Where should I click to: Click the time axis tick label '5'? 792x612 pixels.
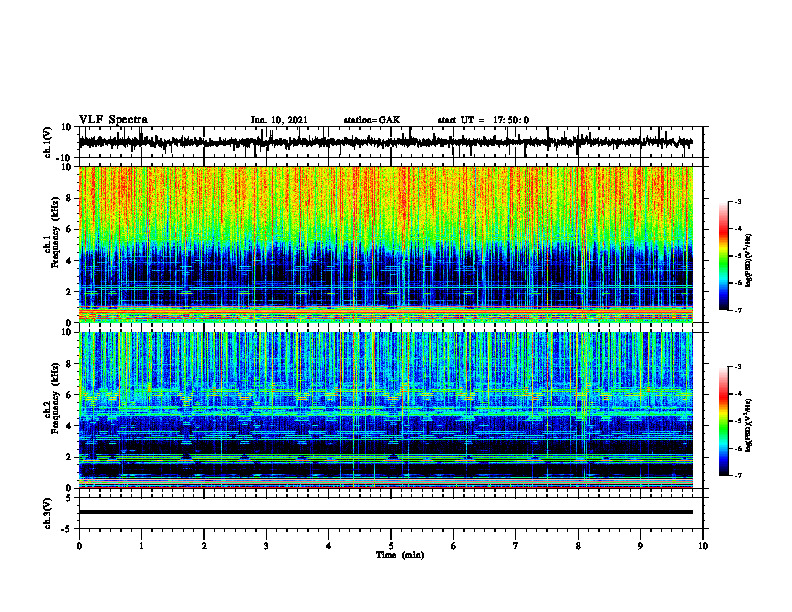tap(391, 546)
